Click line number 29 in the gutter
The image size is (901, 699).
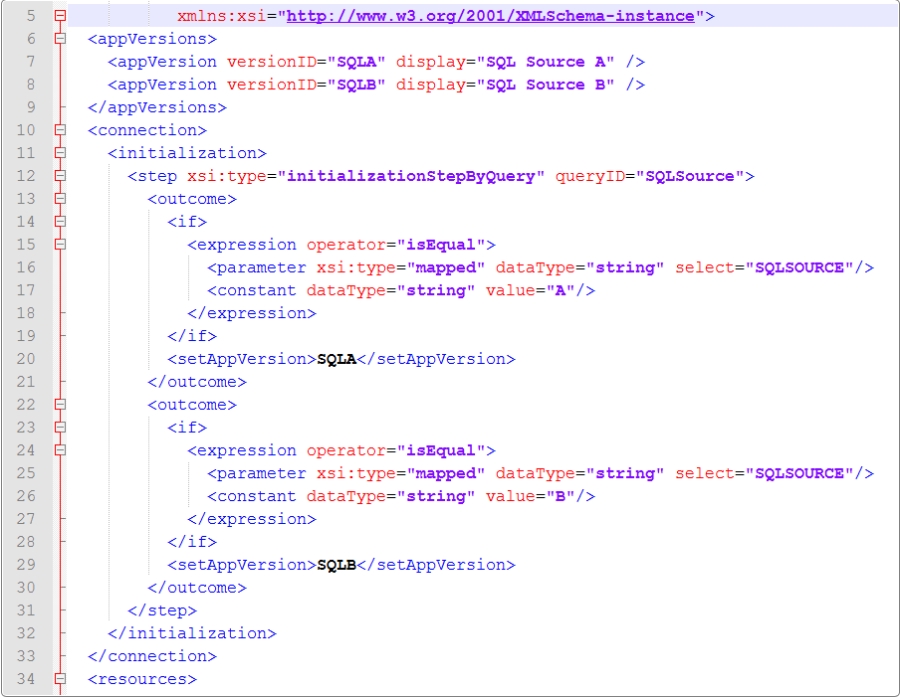tap(26, 565)
